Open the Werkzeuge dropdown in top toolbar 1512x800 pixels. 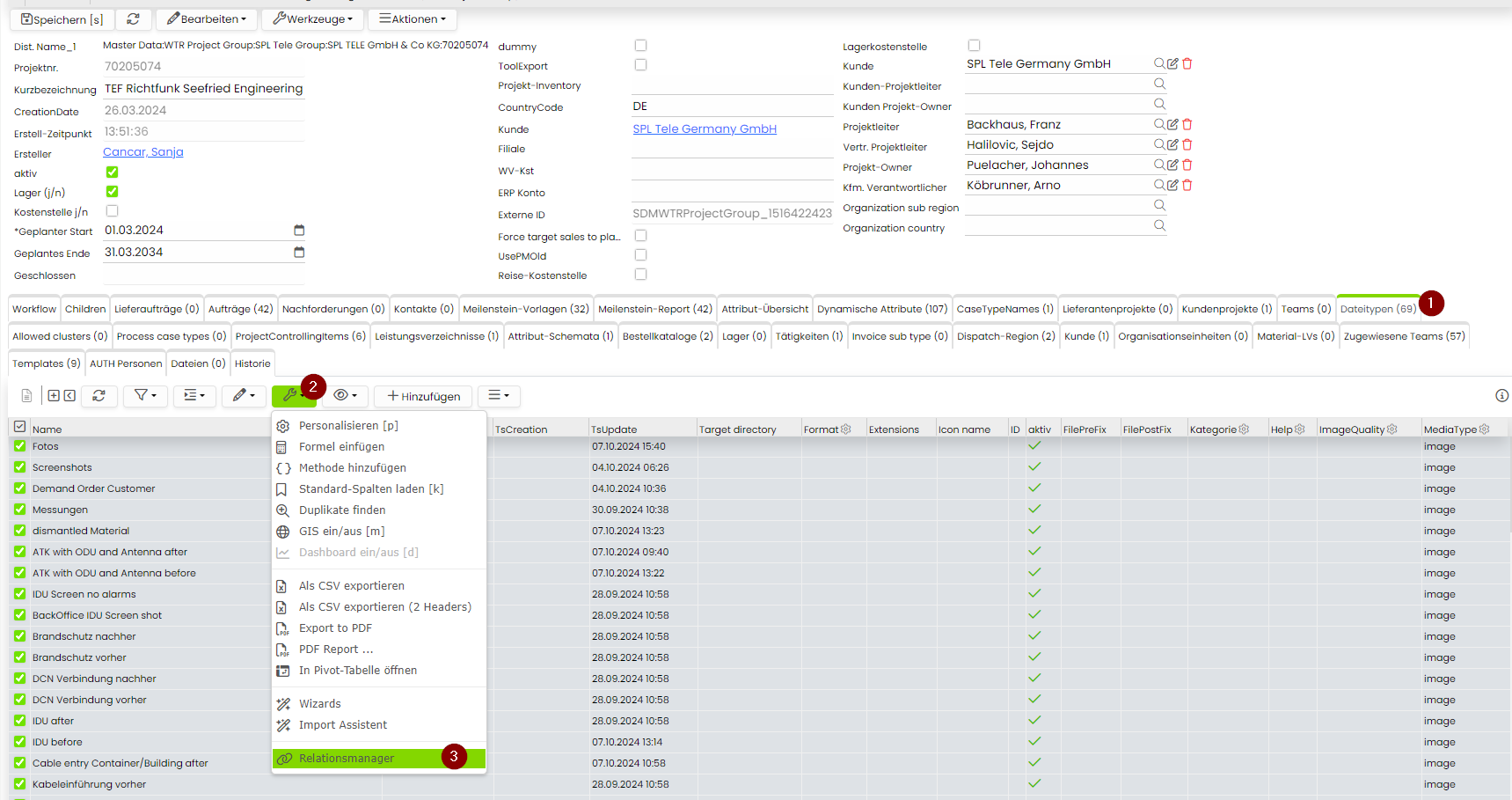coord(312,18)
